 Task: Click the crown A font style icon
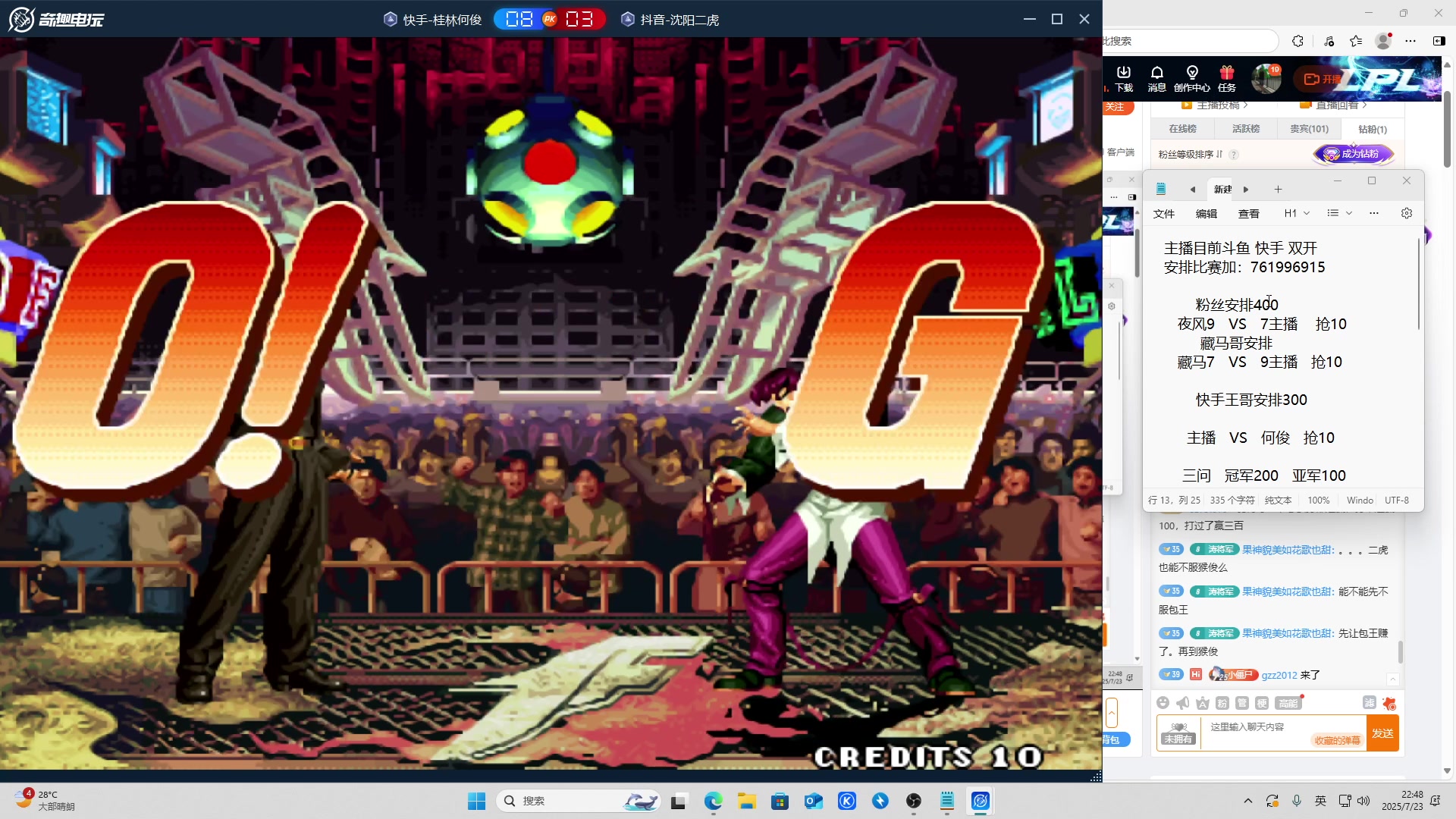click(x=1203, y=703)
